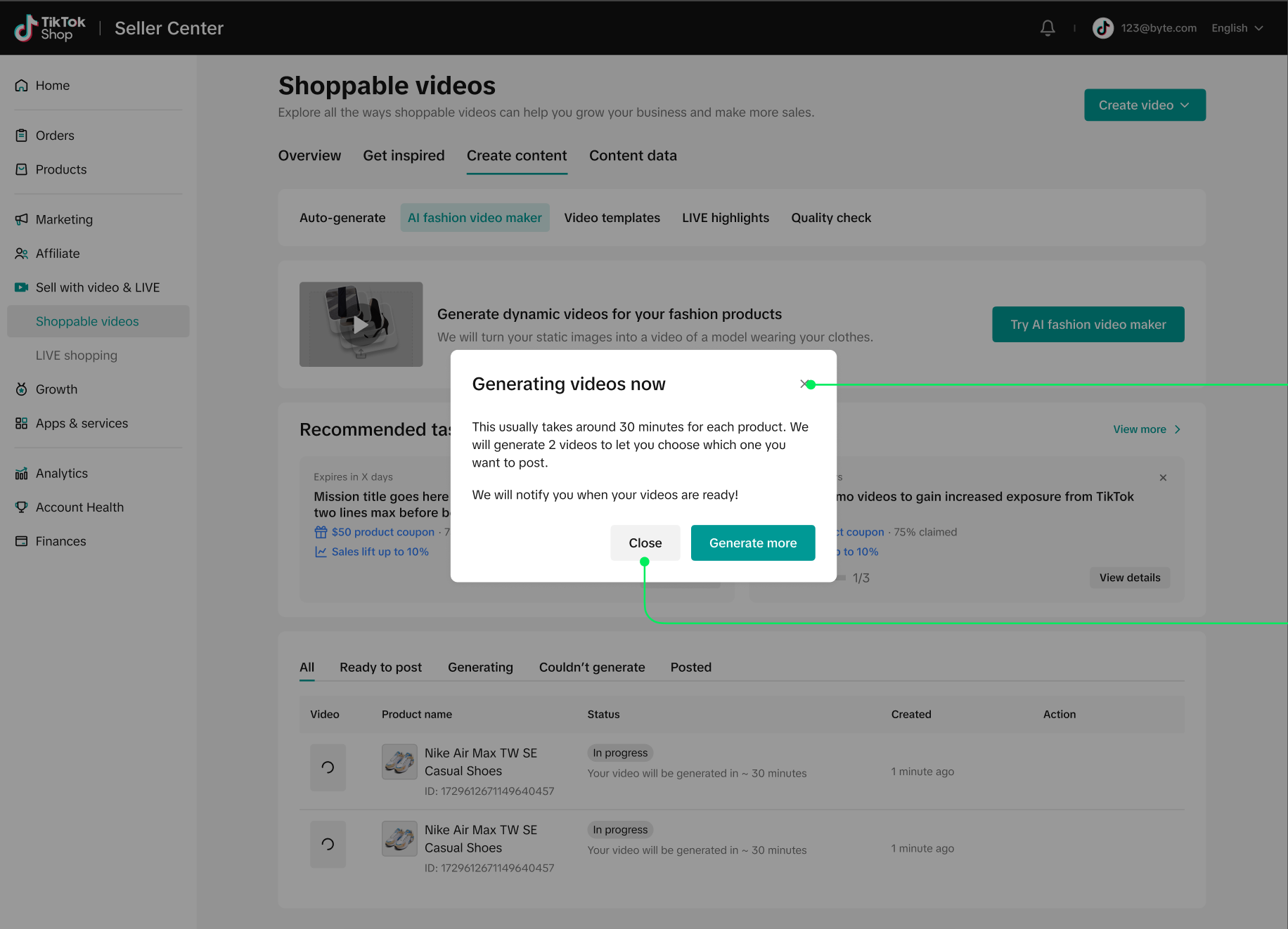Play the fashion video preview thumbnail
1288x929 pixels.
click(361, 325)
